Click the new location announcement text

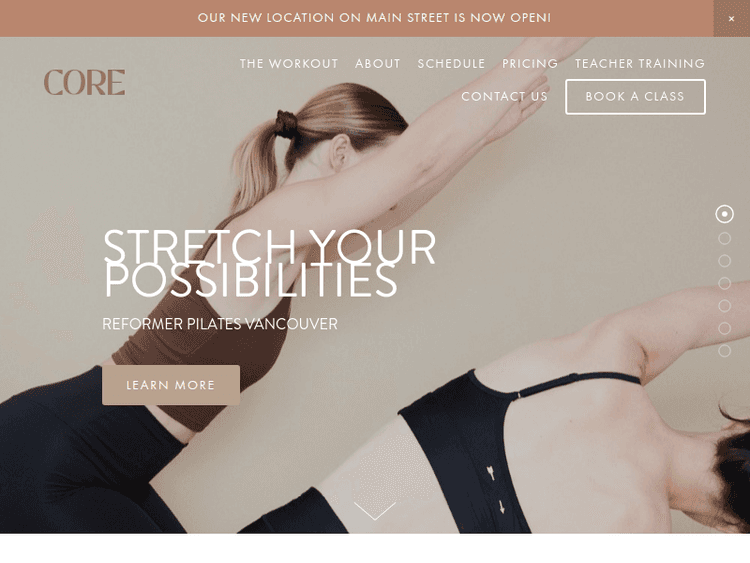coord(375,18)
